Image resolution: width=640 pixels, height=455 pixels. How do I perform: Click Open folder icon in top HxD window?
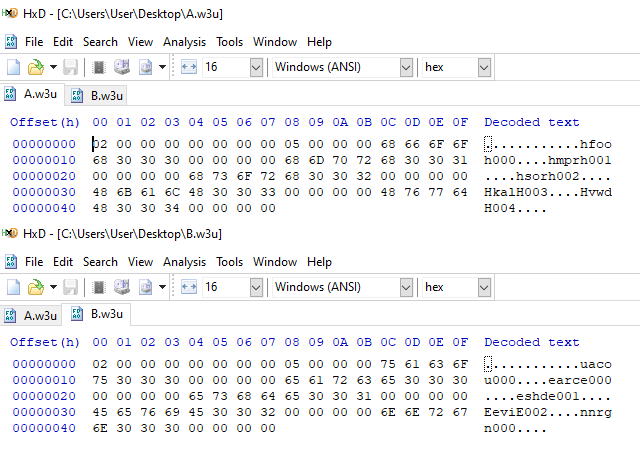pyautogui.click(x=36, y=67)
